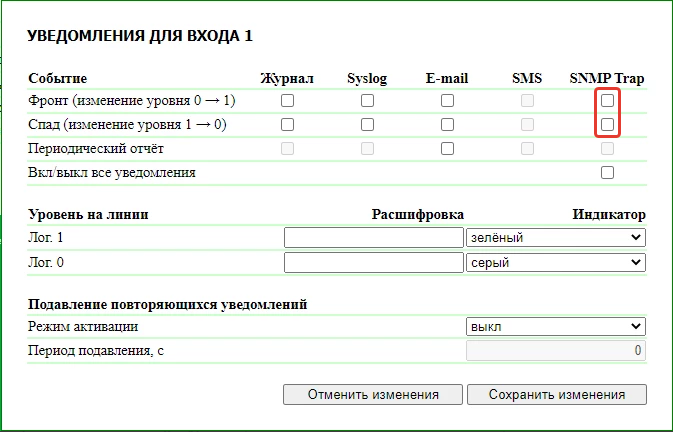Enable Журнал for Спад event

click(x=288, y=125)
